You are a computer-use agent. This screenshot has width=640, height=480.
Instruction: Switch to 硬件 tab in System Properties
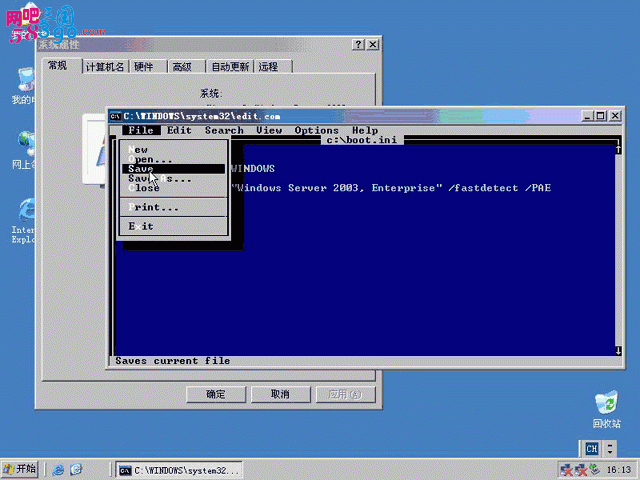[148, 67]
